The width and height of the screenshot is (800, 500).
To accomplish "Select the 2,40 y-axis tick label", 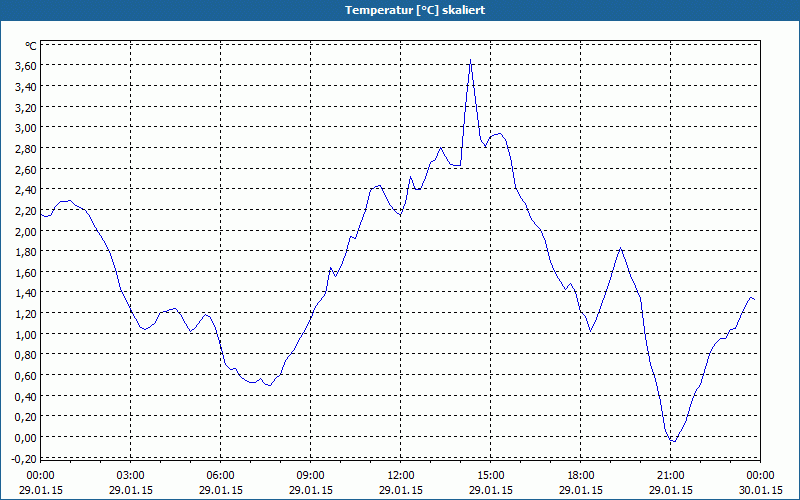I will click(x=26, y=190).
